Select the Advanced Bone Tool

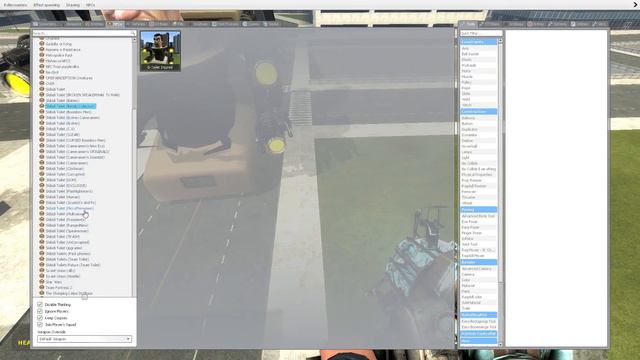pyautogui.click(x=478, y=216)
